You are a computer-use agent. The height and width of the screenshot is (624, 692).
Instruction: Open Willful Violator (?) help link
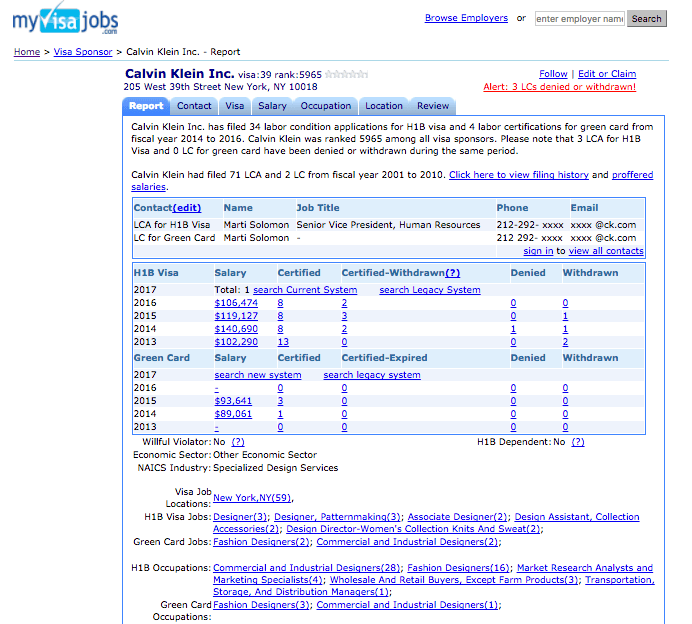click(238, 442)
